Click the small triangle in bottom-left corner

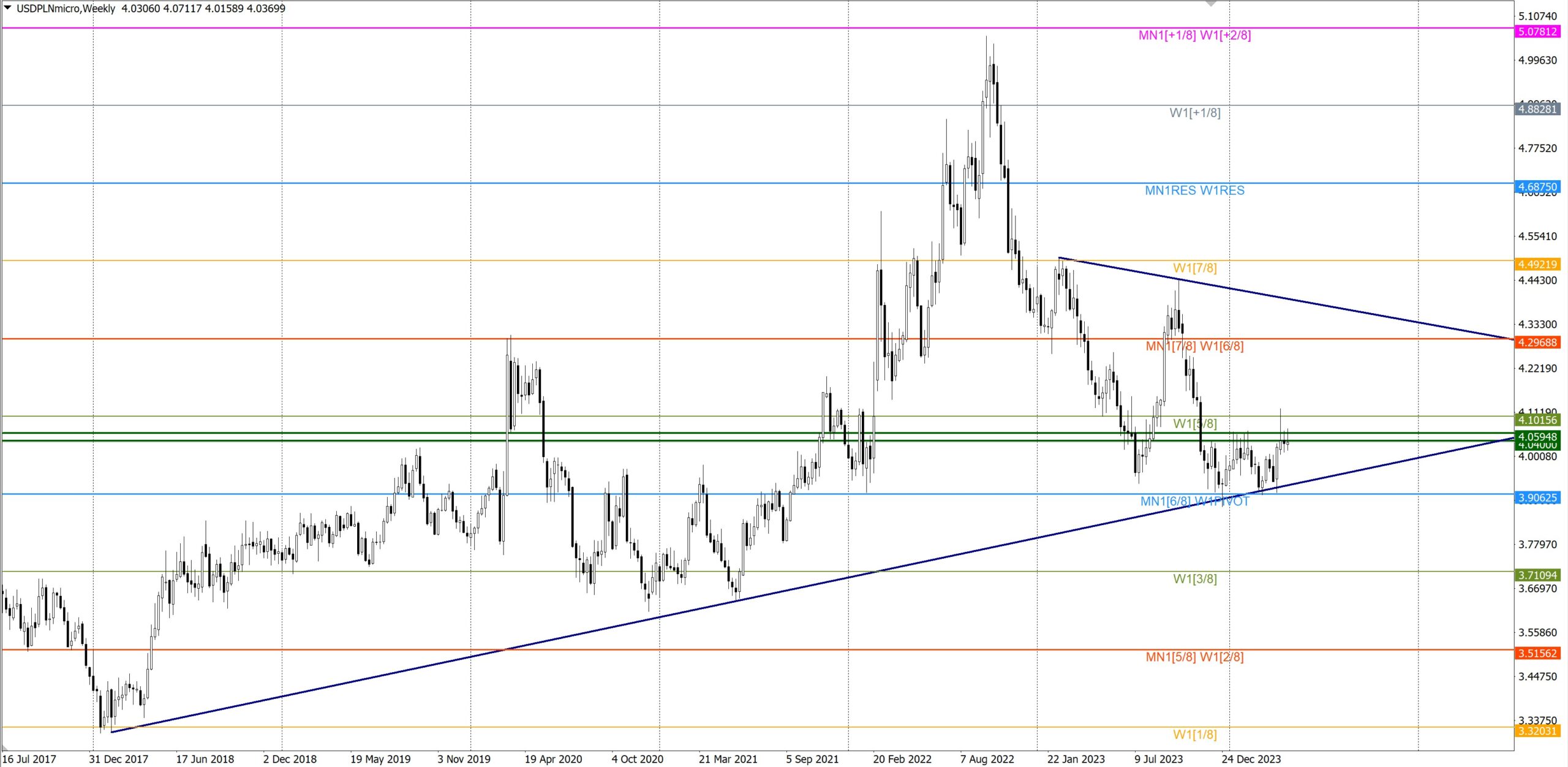tap(5, 747)
